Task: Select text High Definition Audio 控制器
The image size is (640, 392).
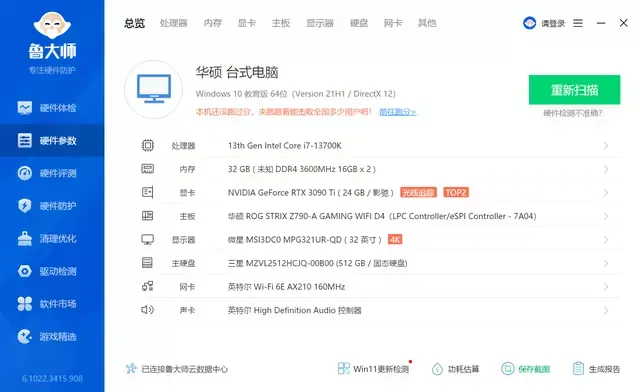Action: (307, 310)
